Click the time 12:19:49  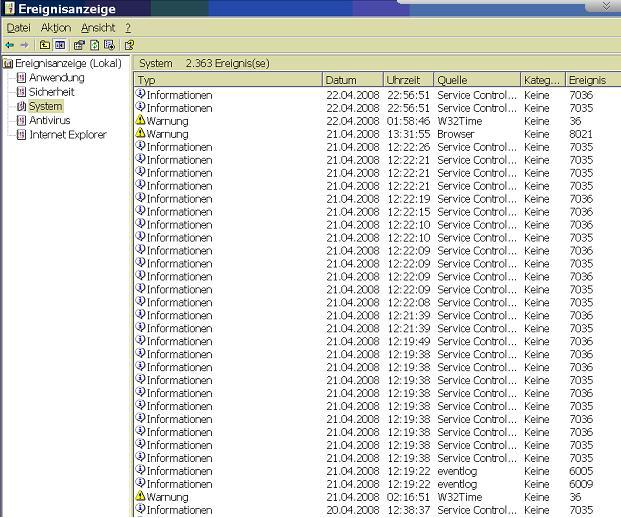click(x=409, y=342)
